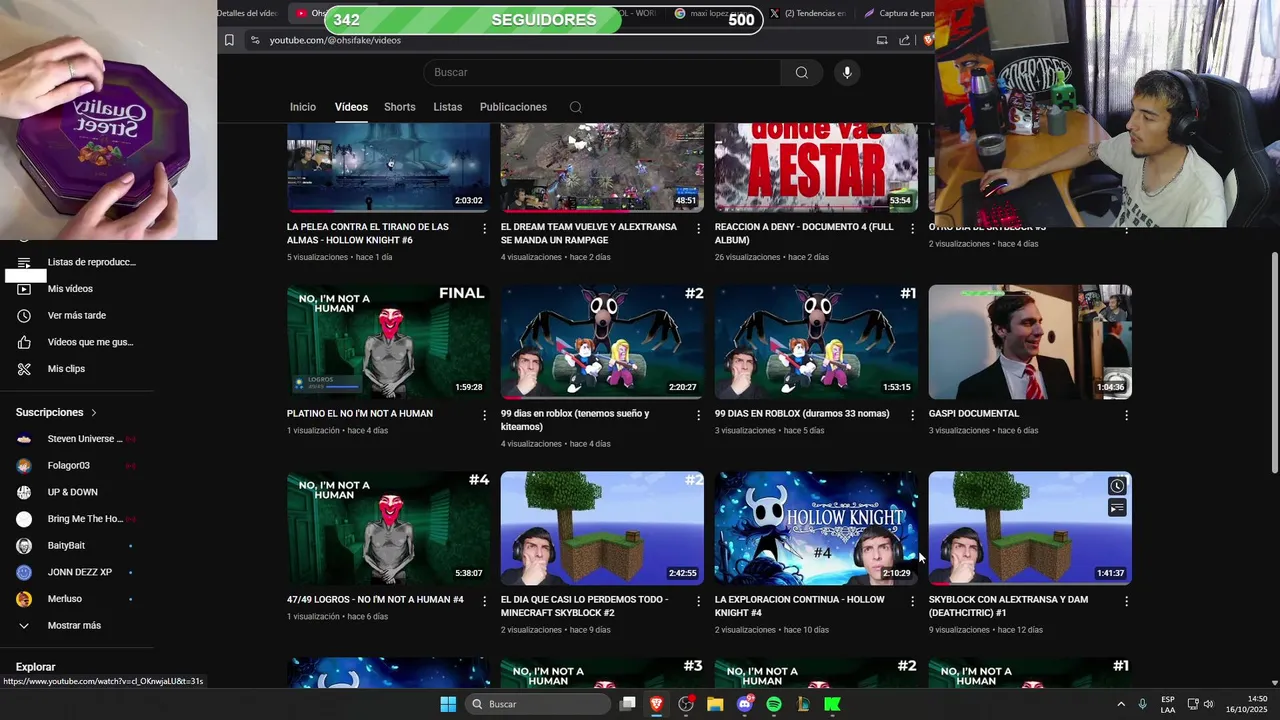Image resolution: width=1280 pixels, height=720 pixels.
Task: Click the bookmark icon beside the address bar
Action: pyautogui.click(x=229, y=40)
